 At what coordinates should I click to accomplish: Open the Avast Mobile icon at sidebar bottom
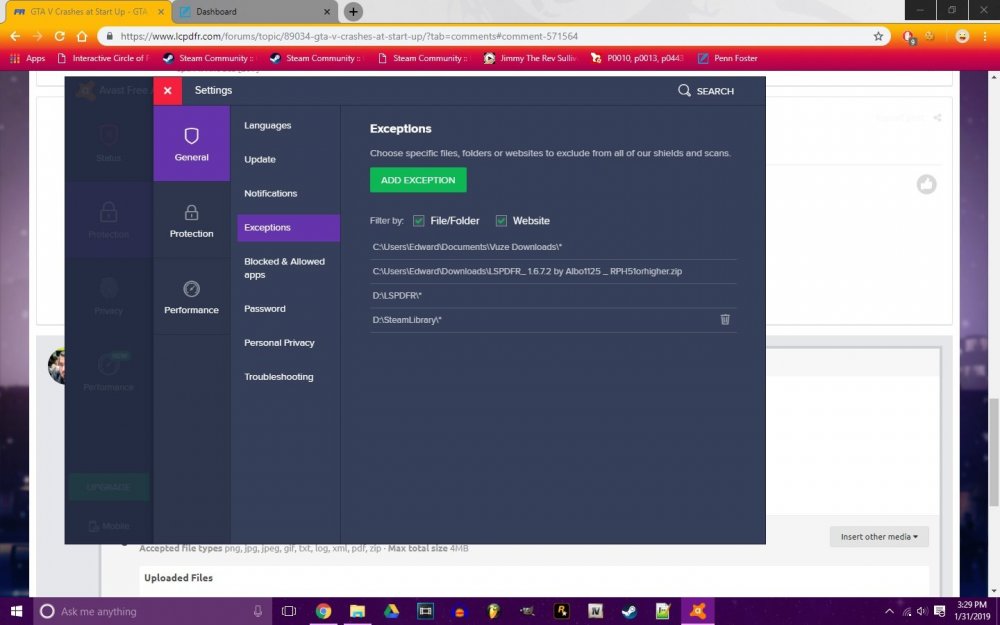tap(108, 525)
